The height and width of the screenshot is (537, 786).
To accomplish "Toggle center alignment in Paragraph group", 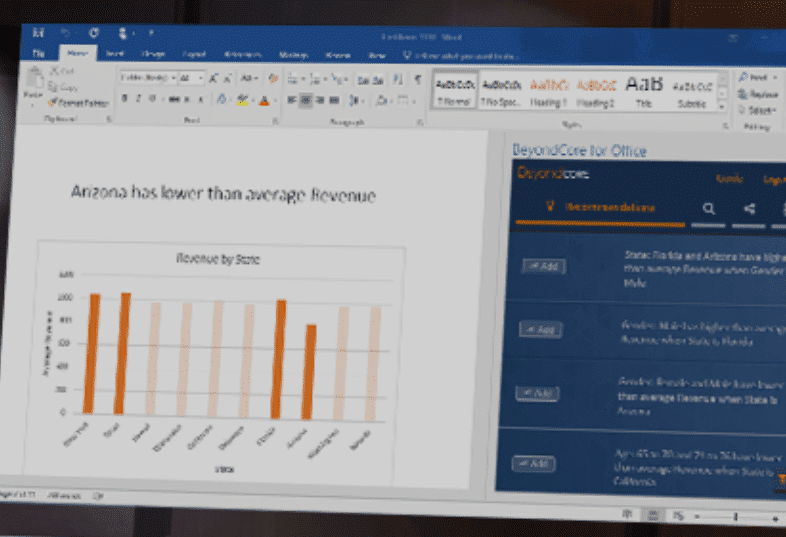I will (306, 100).
